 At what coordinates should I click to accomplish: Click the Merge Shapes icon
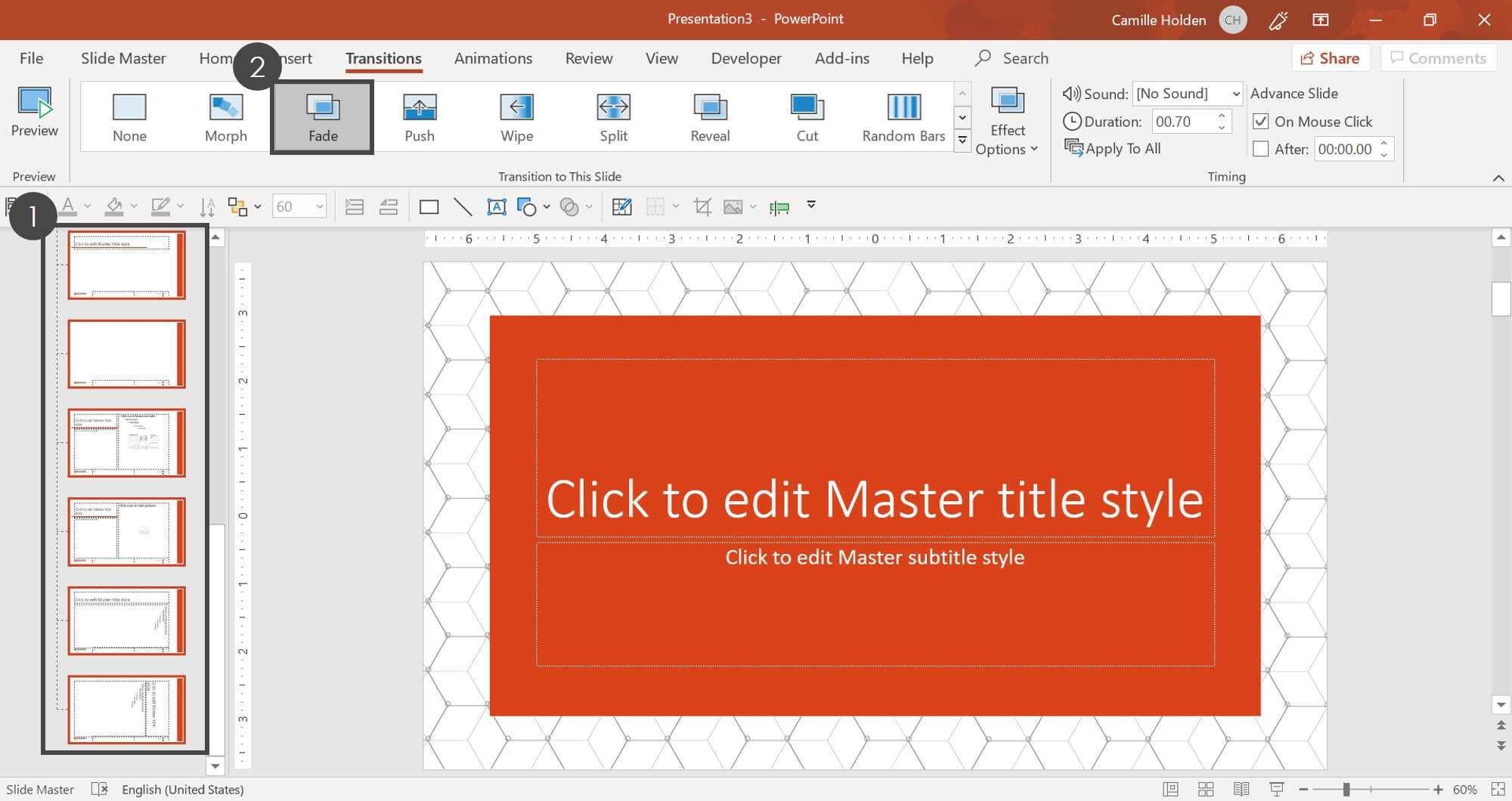569,206
